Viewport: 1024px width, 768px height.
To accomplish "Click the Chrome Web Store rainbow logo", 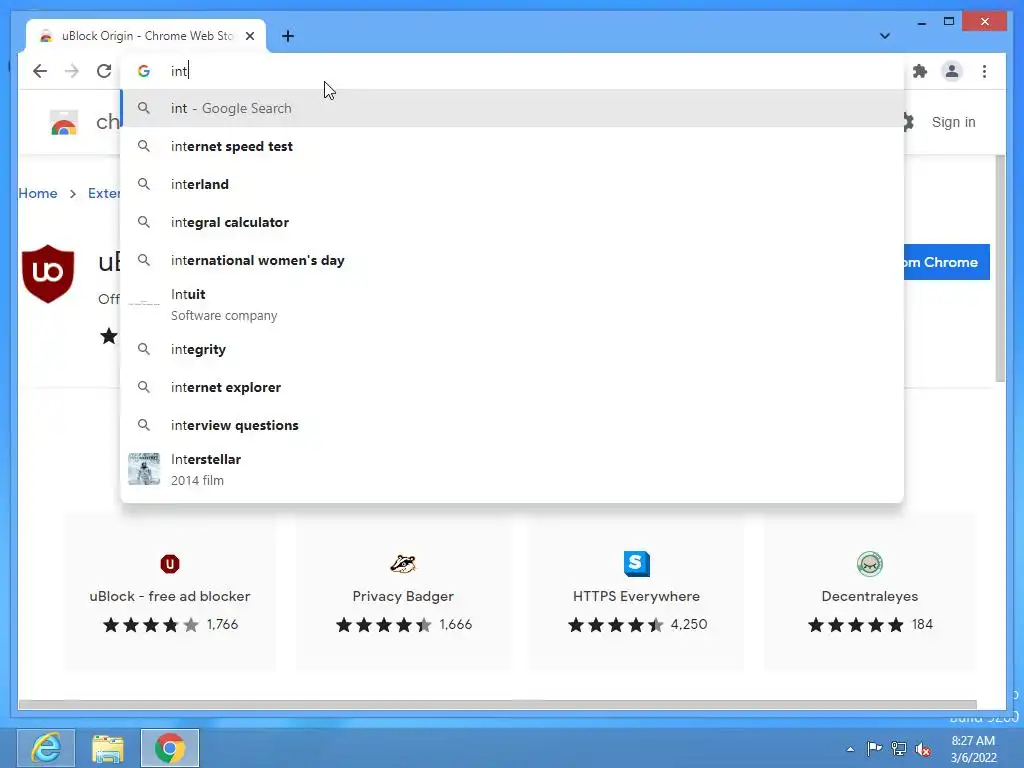I will pyautogui.click(x=64, y=123).
